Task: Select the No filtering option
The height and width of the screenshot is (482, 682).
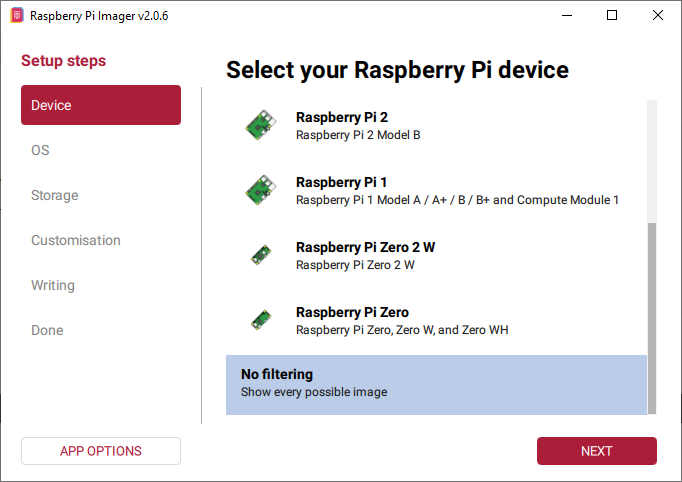Action: pos(436,383)
